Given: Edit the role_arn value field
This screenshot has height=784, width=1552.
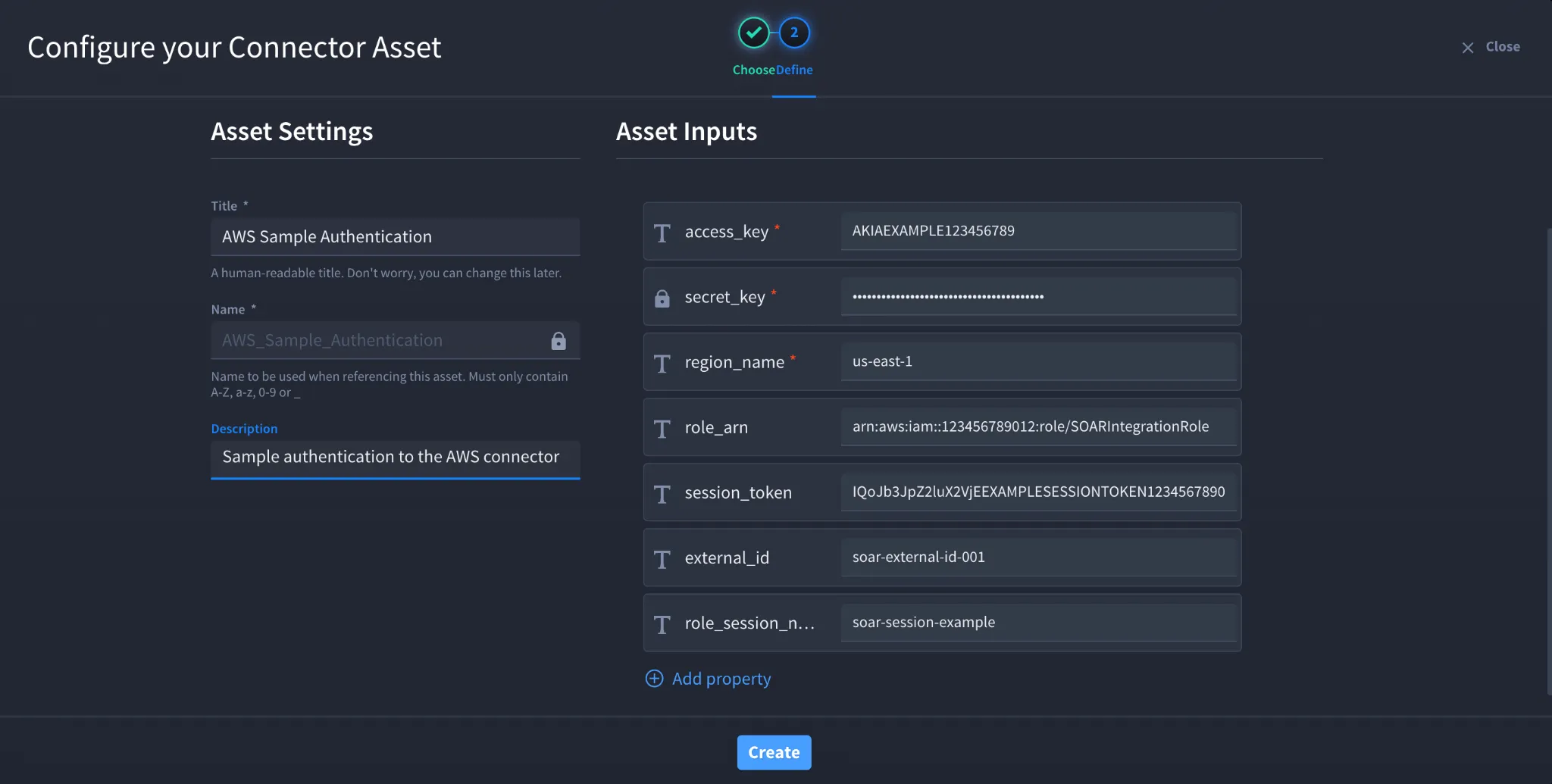Looking at the screenshot, I should (1039, 426).
